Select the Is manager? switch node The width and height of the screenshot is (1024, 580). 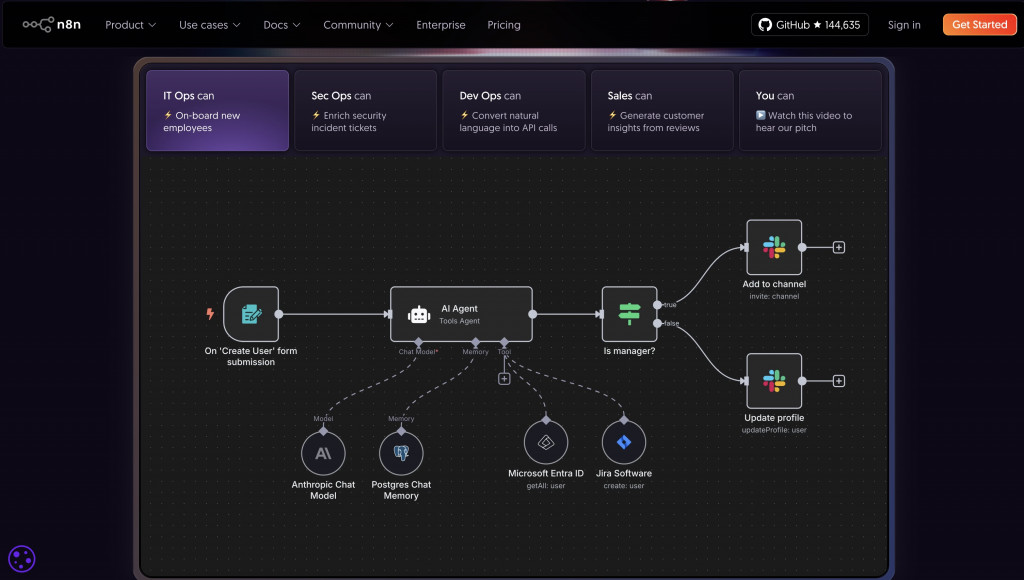click(x=630, y=314)
